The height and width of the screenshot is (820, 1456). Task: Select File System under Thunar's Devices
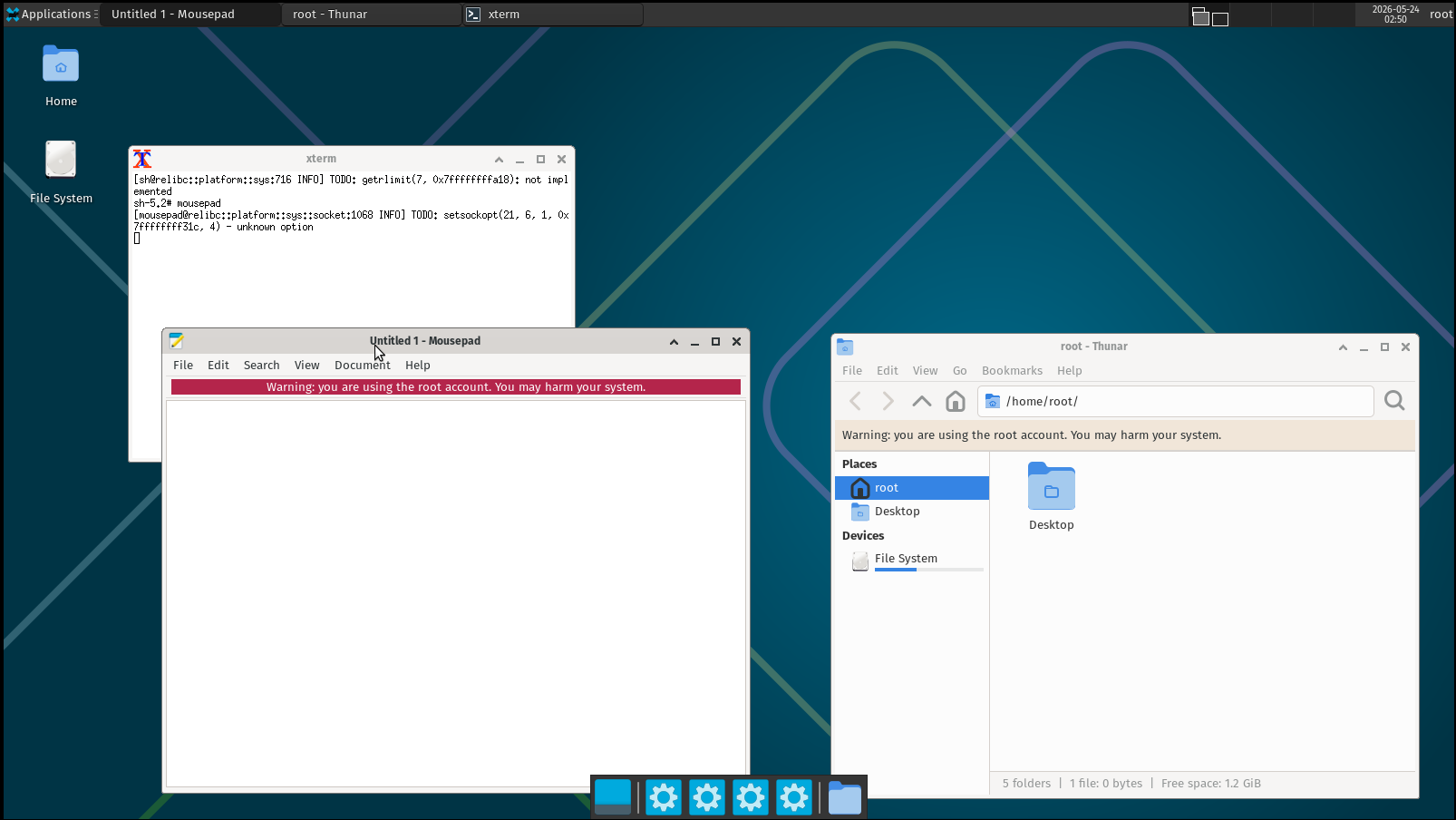pyautogui.click(x=912, y=561)
